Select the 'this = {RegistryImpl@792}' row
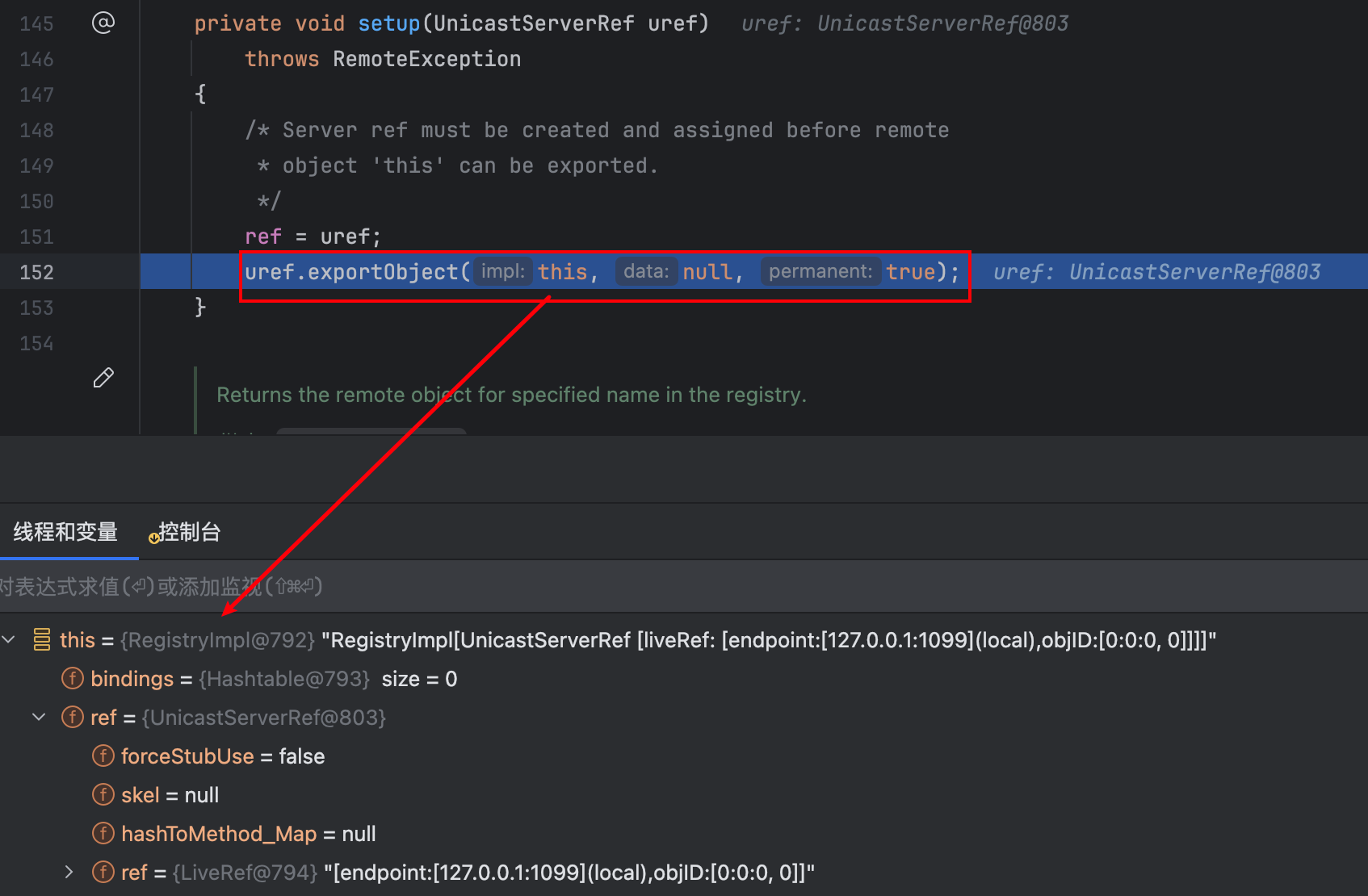 click(684, 640)
